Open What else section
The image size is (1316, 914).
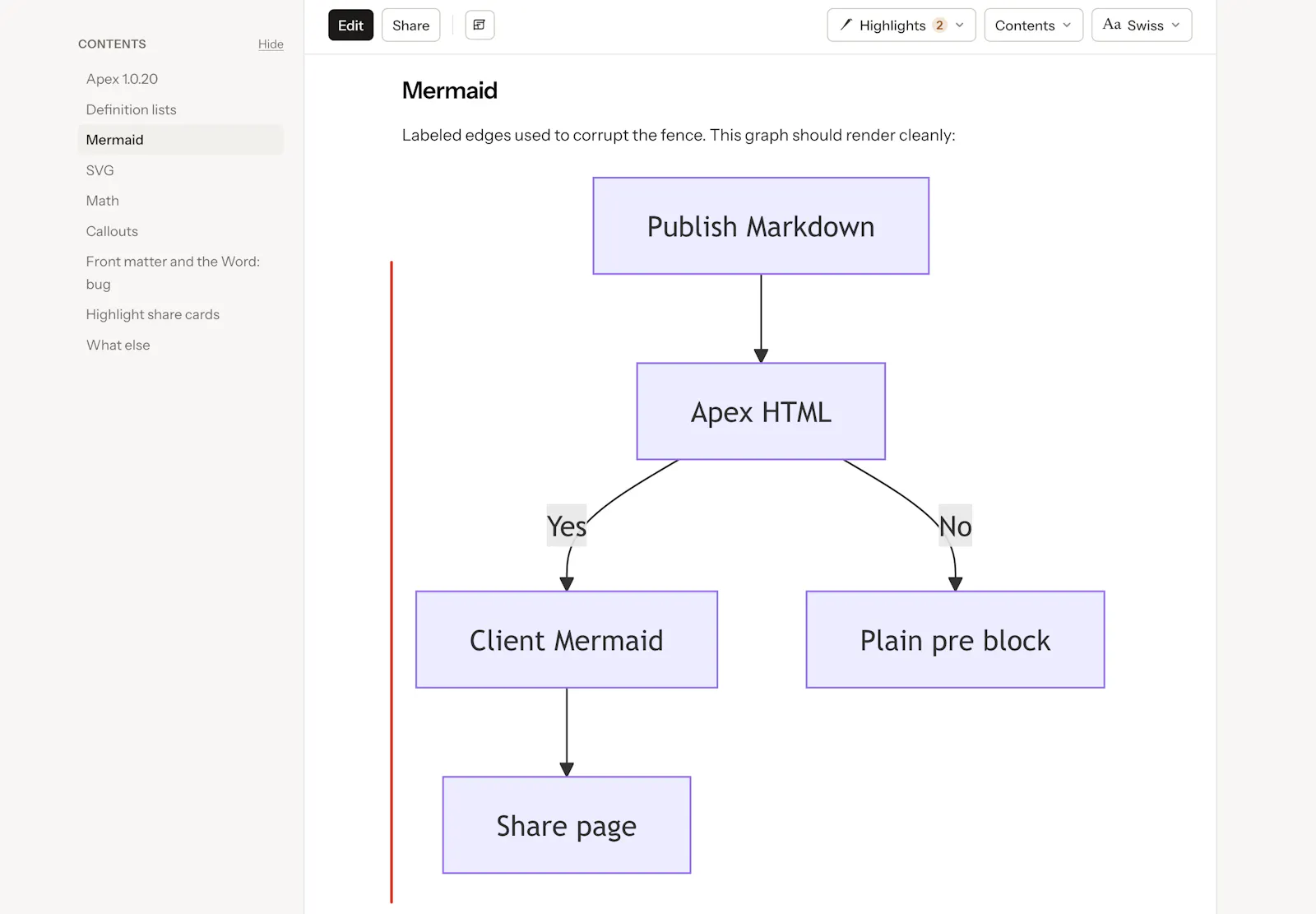[118, 345]
